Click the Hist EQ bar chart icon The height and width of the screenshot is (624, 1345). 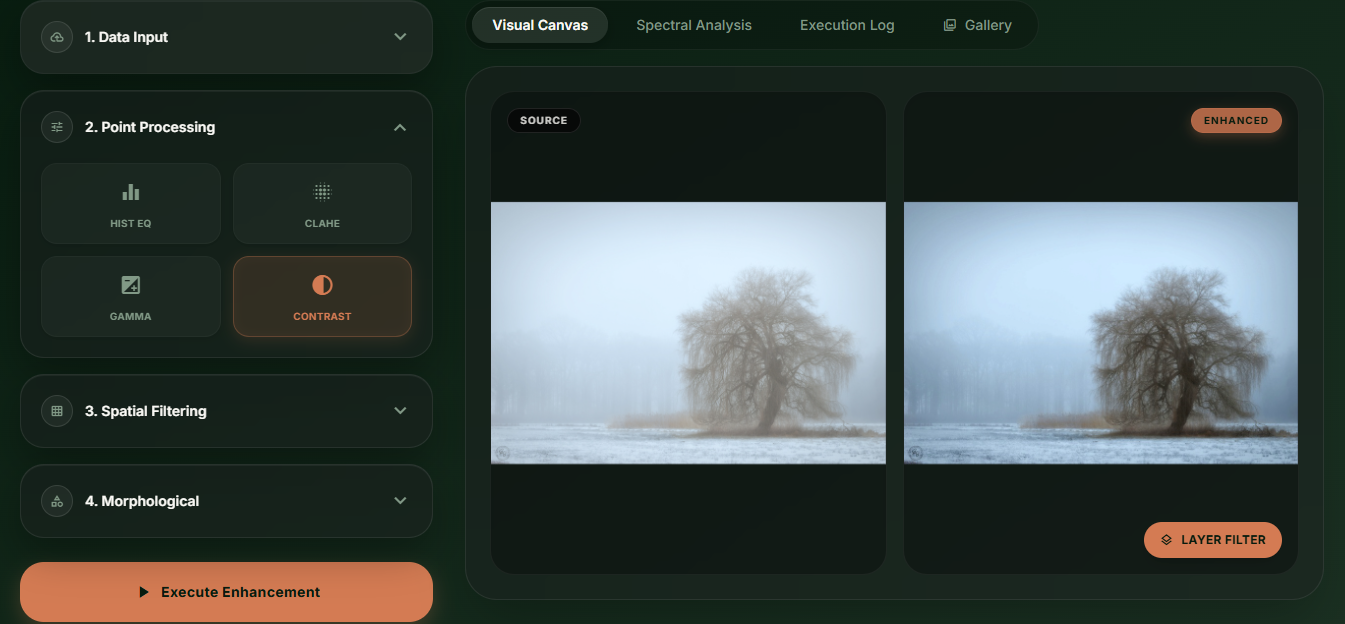[131, 192]
